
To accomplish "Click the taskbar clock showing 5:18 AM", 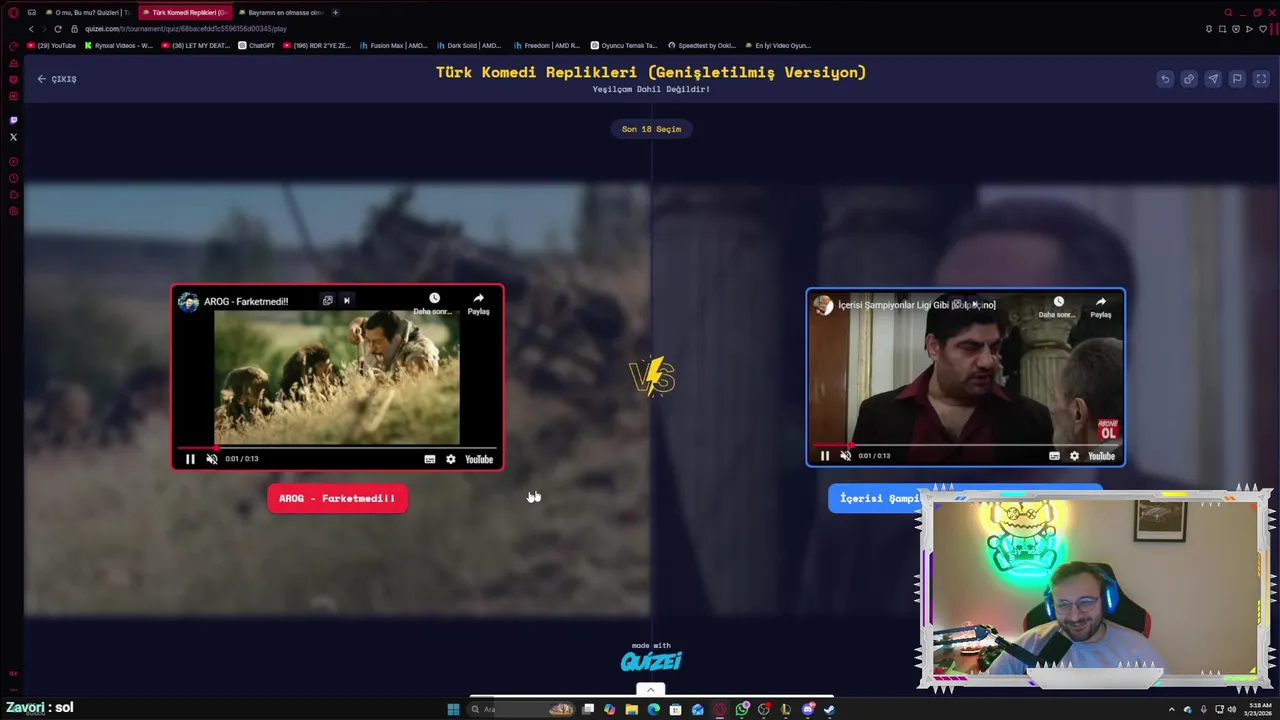I will [1260, 709].
